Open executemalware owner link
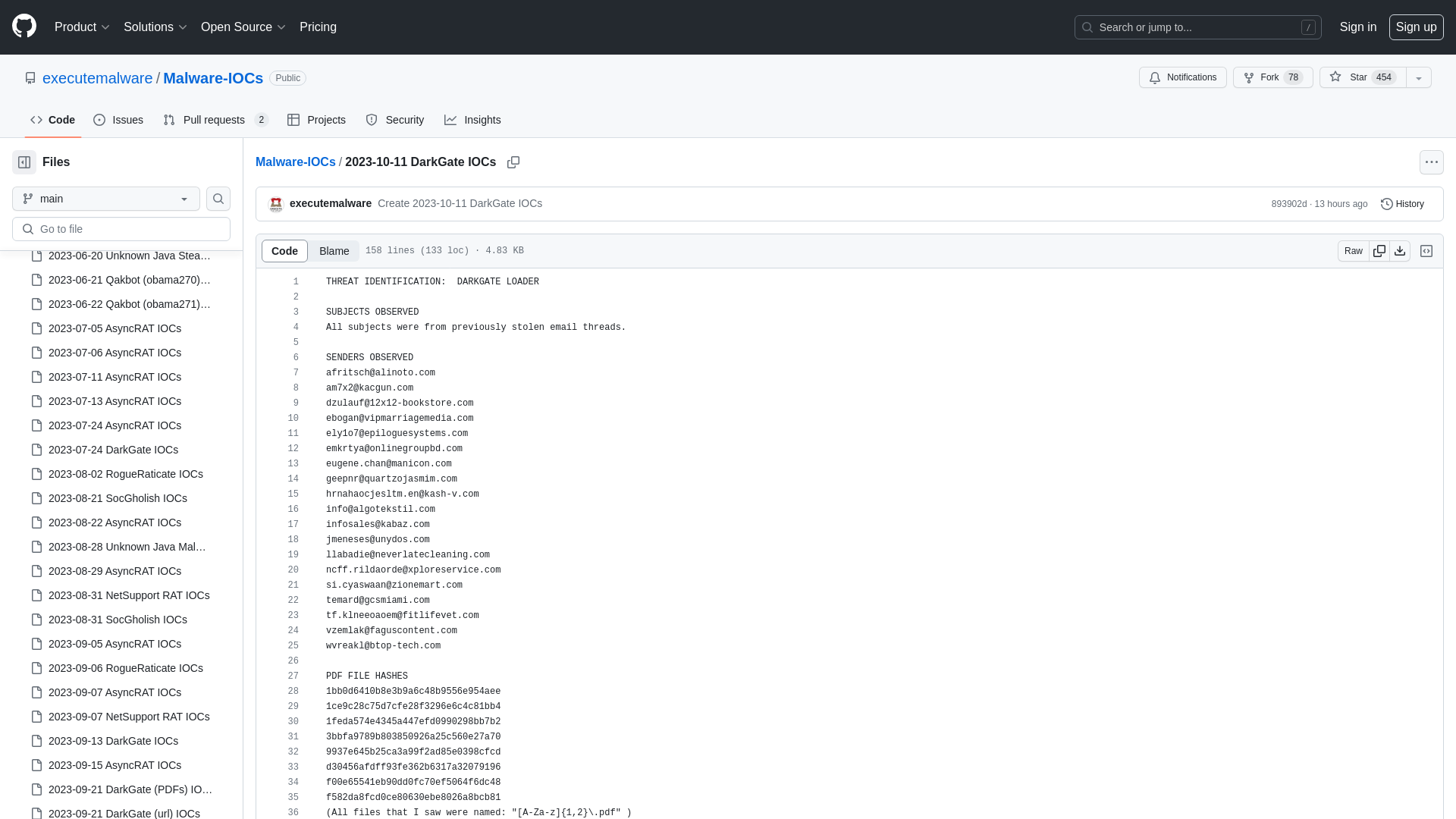 (97, 78)
